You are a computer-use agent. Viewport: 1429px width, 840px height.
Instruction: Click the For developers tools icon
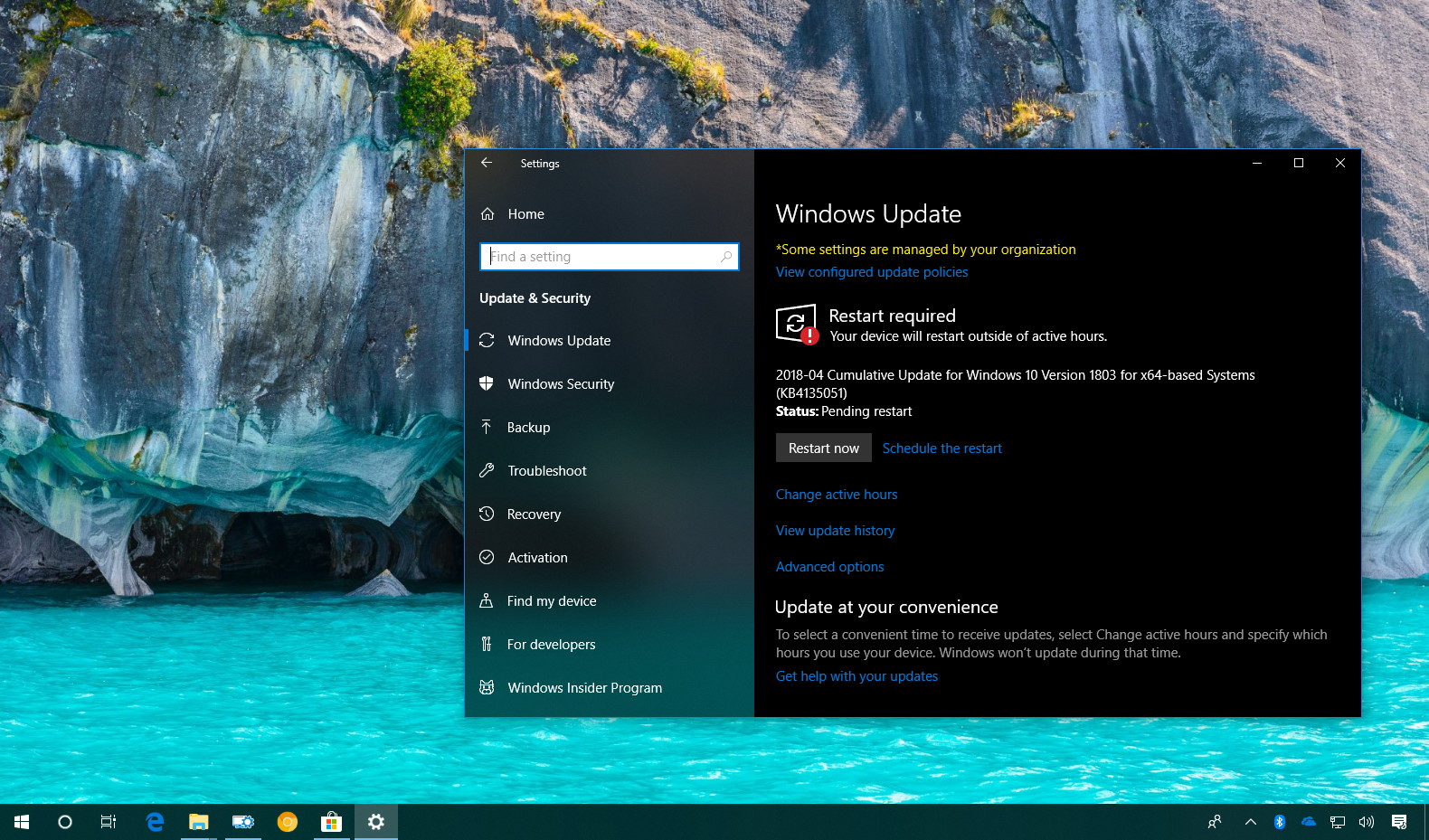click(x=487, y=644)
